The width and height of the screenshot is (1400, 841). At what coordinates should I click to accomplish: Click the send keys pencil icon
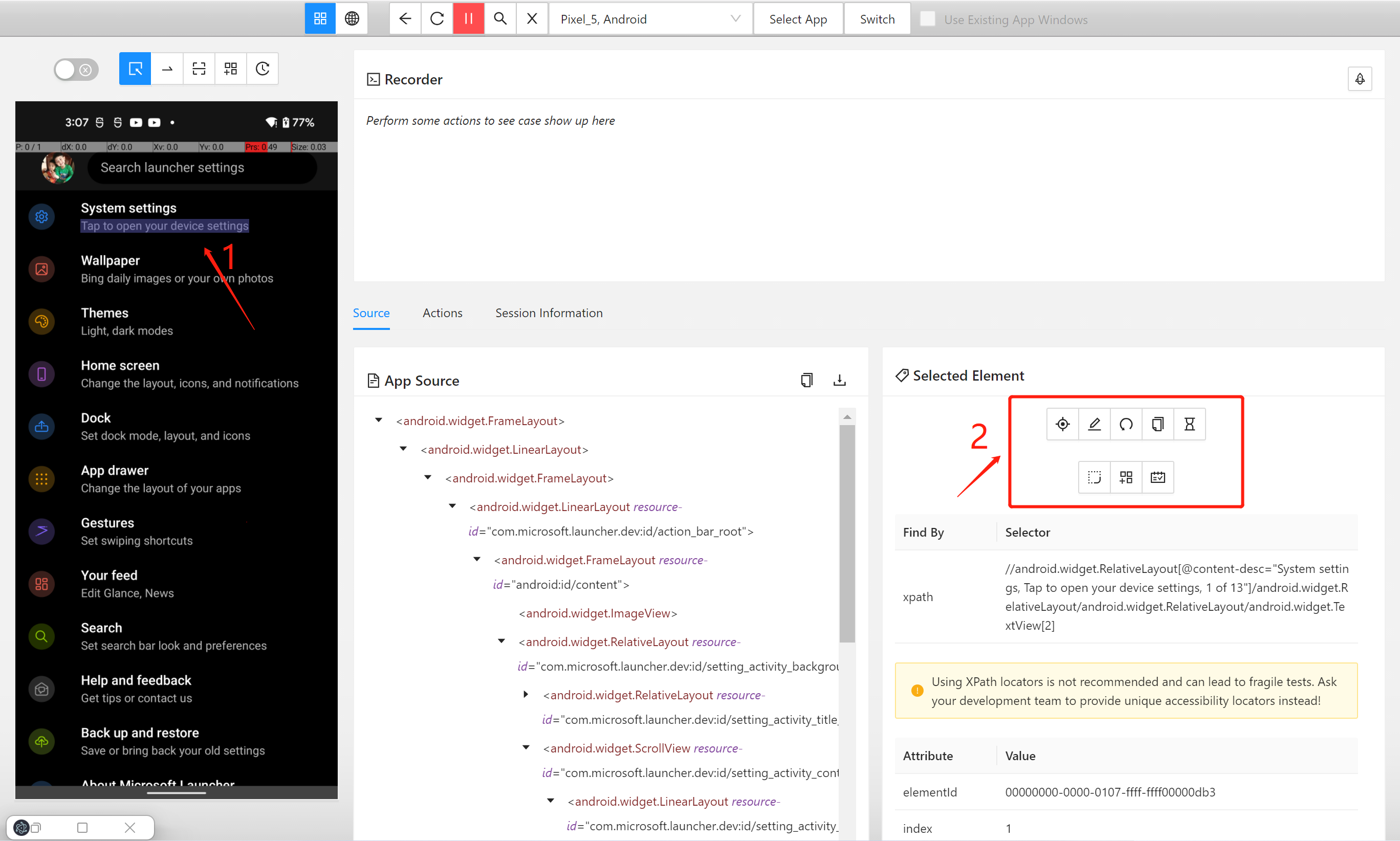(x=1094, y=424)
